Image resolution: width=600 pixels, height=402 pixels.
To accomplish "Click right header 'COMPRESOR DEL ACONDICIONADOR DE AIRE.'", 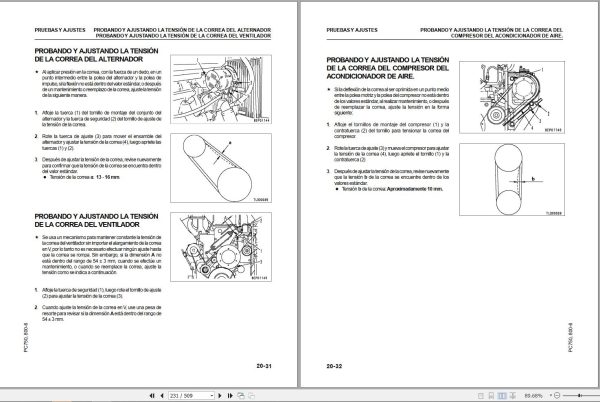I will 507,36.
